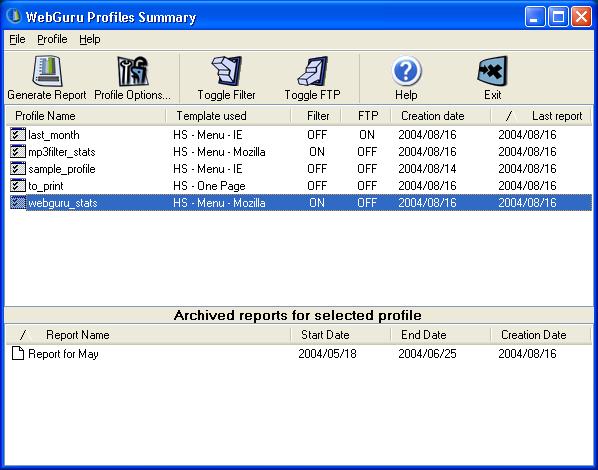Open the File menu

point(17,39)
